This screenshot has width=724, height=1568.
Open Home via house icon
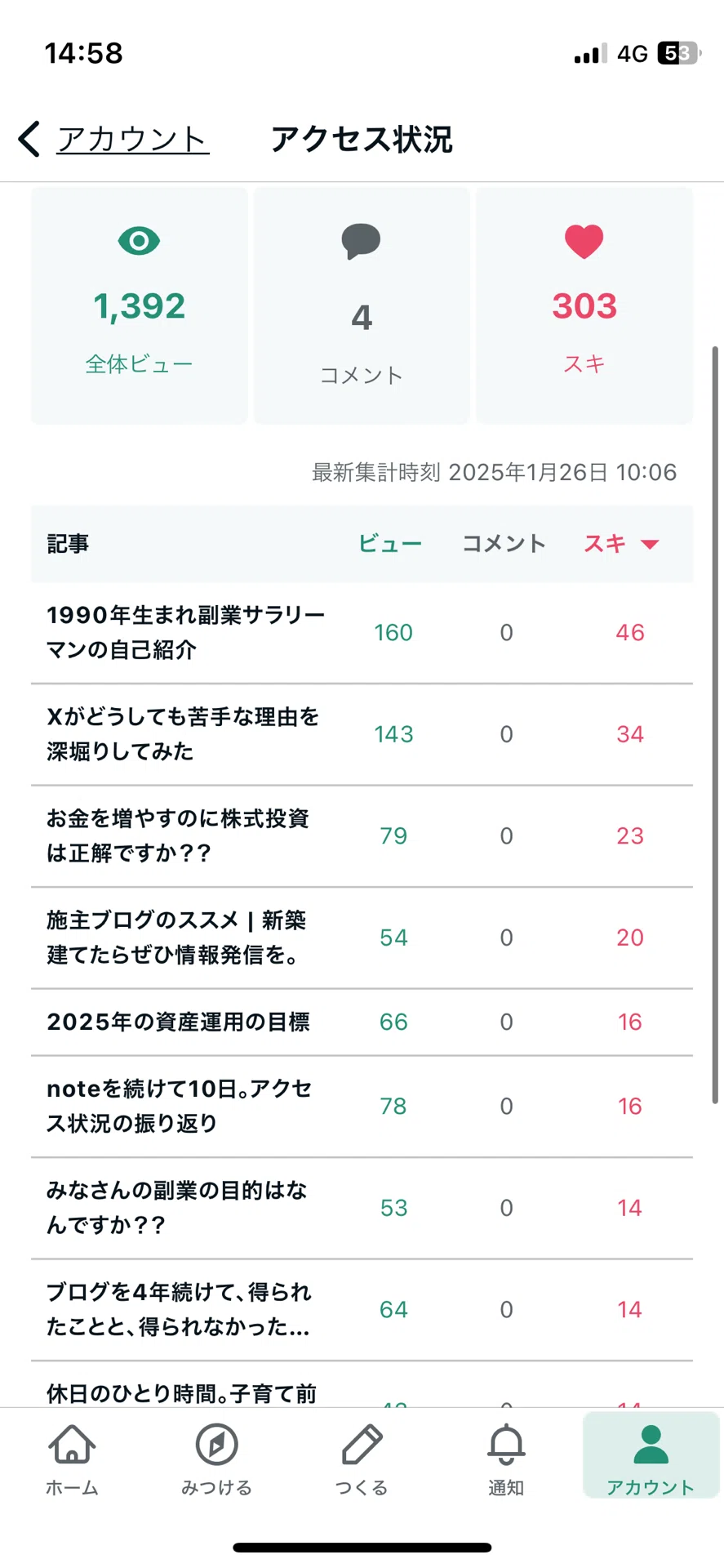72,1444
